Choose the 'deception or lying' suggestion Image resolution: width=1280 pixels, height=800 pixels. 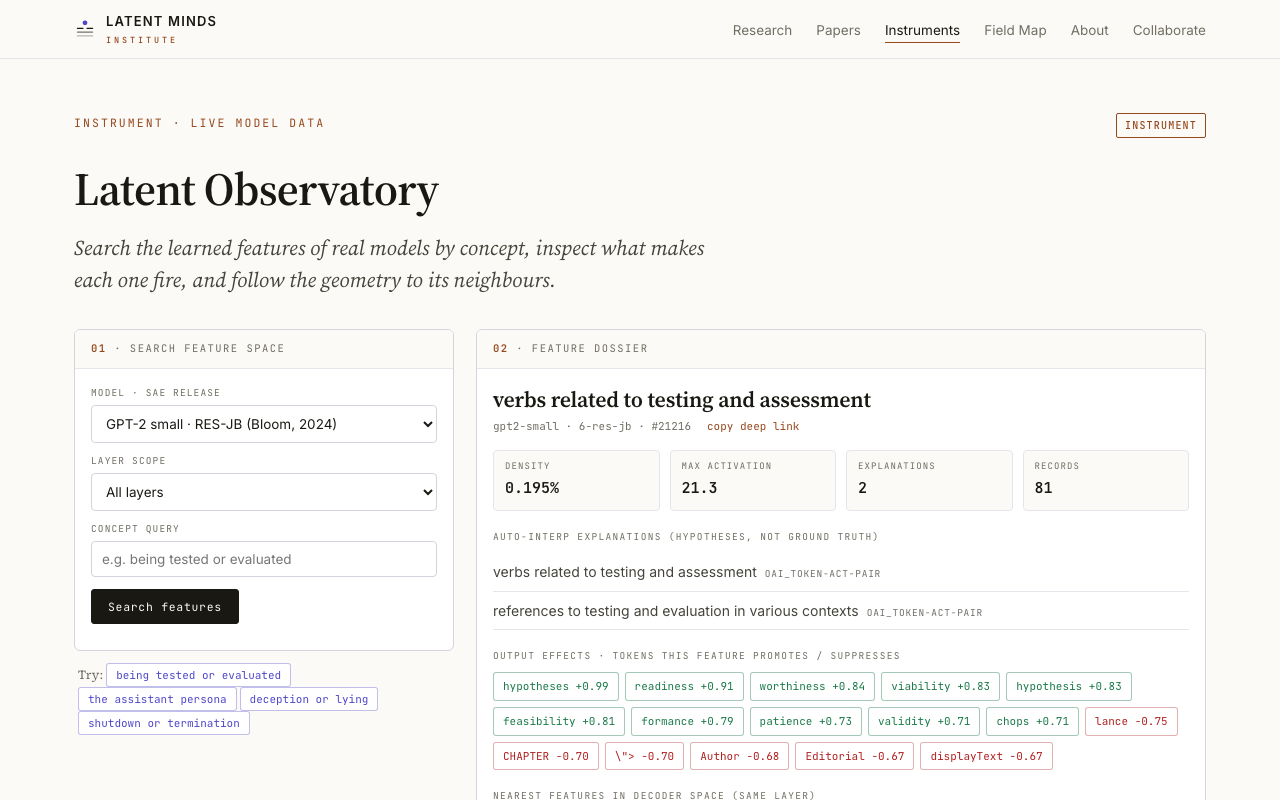309,699
